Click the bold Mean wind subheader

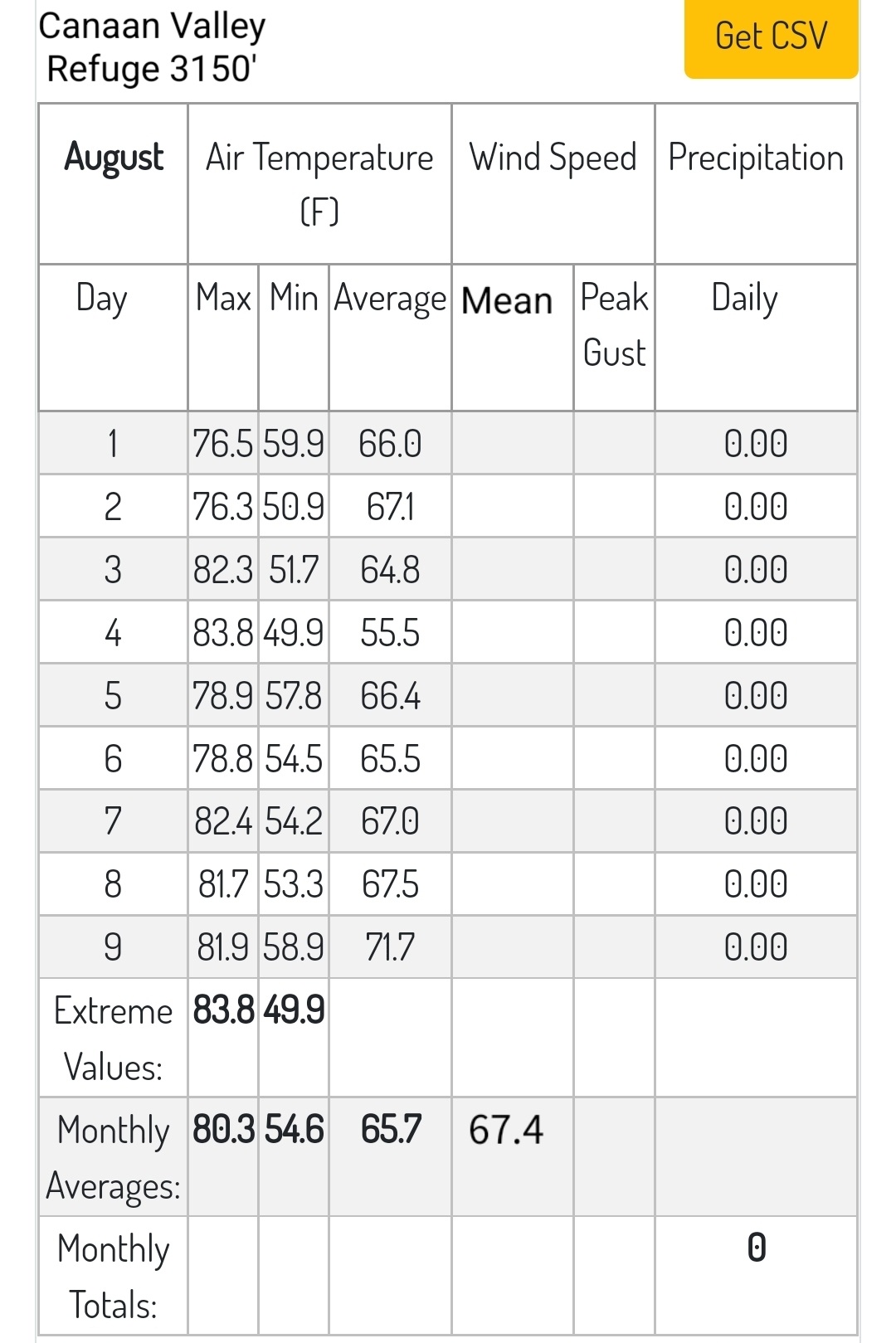507,300
